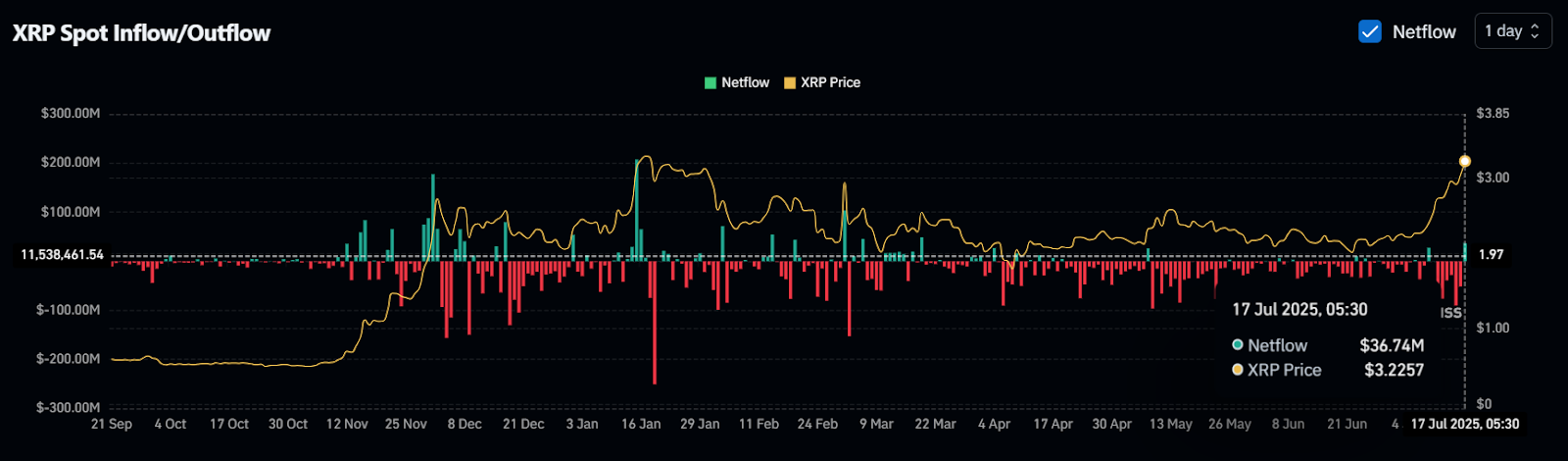Click the 25 Nov date label
This screenshot has width=1568, height=461.
tap(406, 425)
